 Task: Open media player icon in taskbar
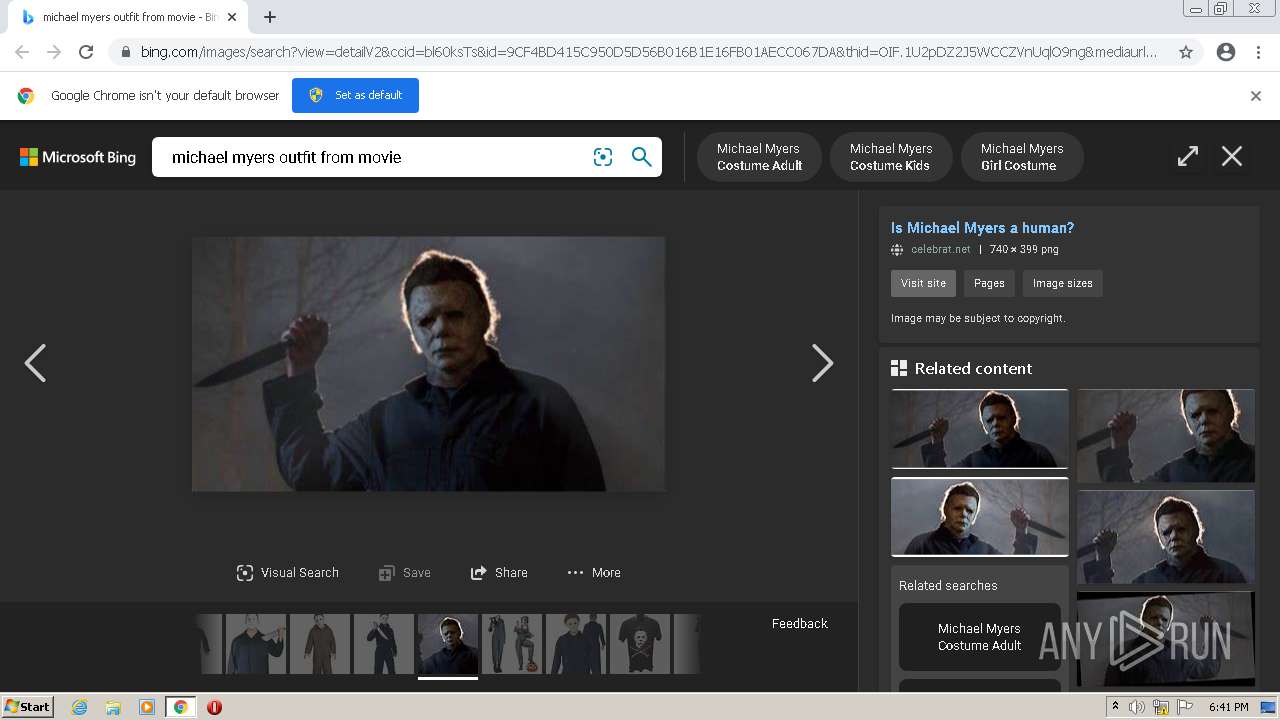(146, 707)
